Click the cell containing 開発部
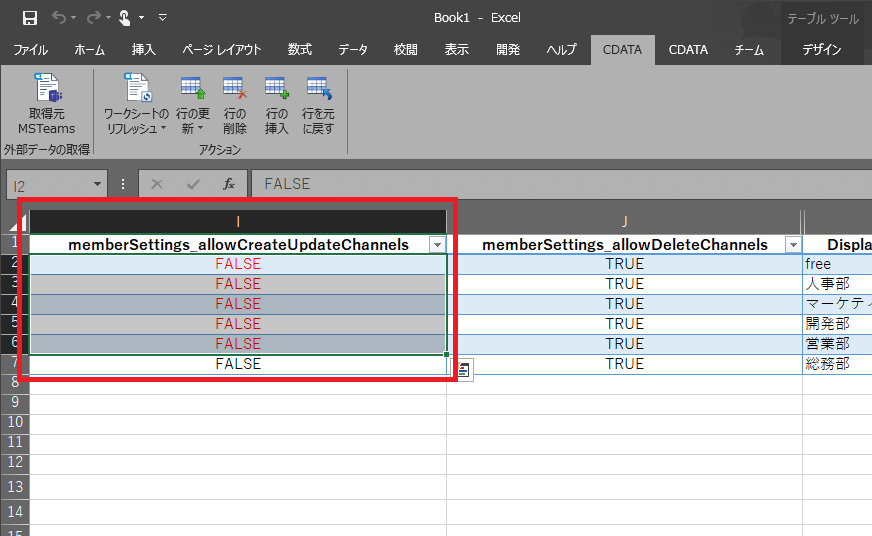 pos(838,324)
